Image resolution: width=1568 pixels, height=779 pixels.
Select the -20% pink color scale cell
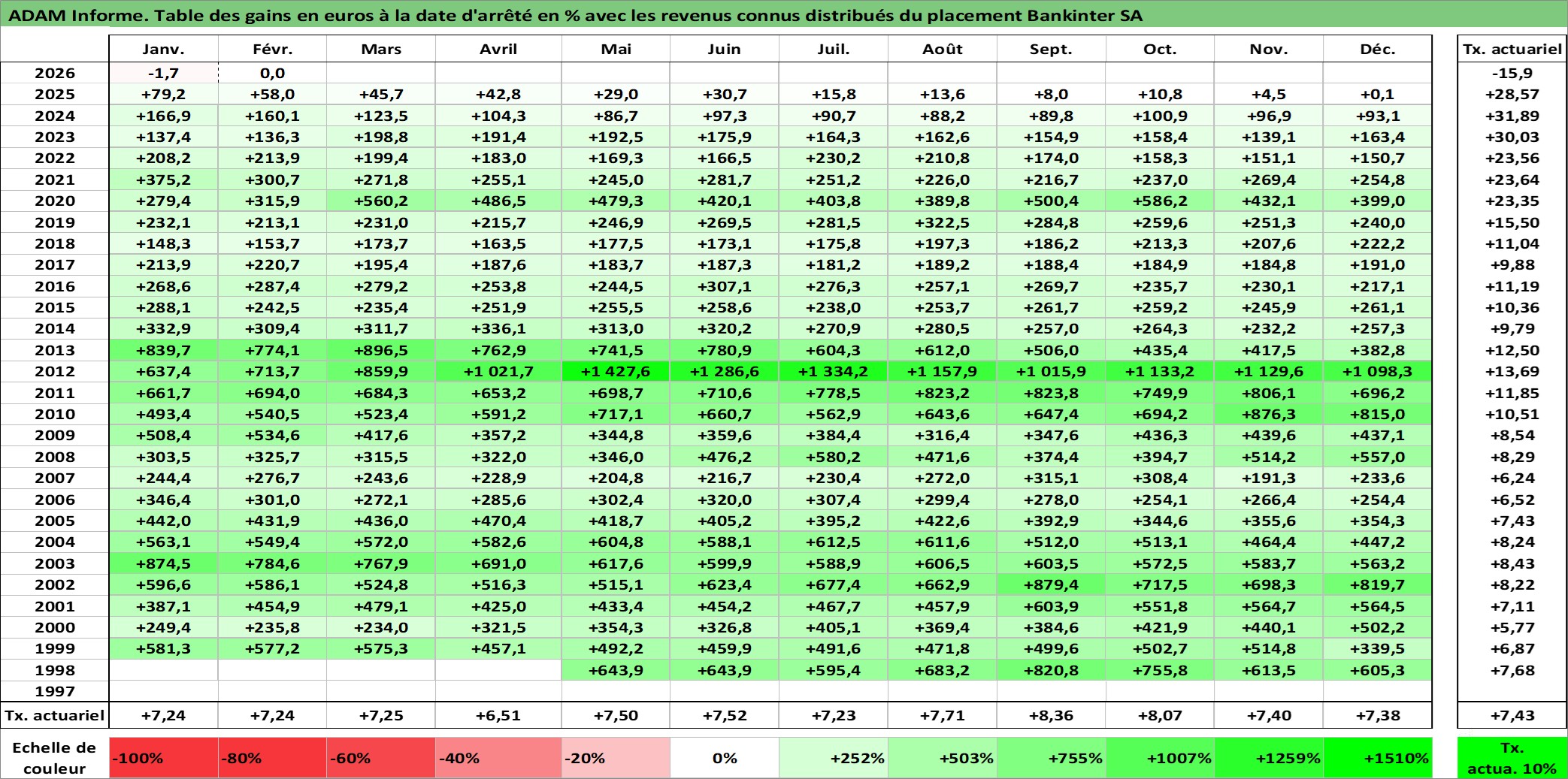click(616, 758)
